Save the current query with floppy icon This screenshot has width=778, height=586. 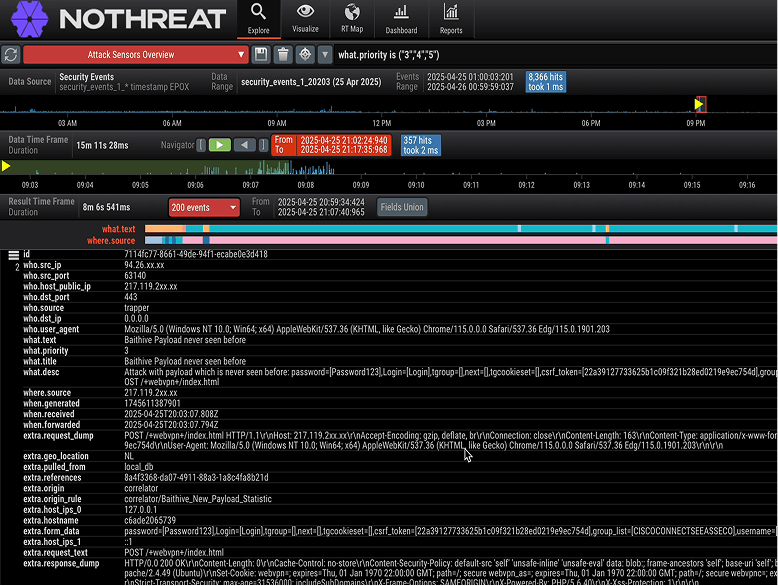tap(261, 54)
